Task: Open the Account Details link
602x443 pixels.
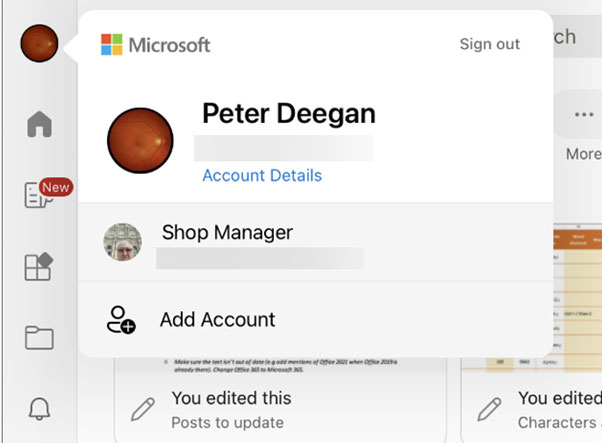Action: tap(262, 176)
